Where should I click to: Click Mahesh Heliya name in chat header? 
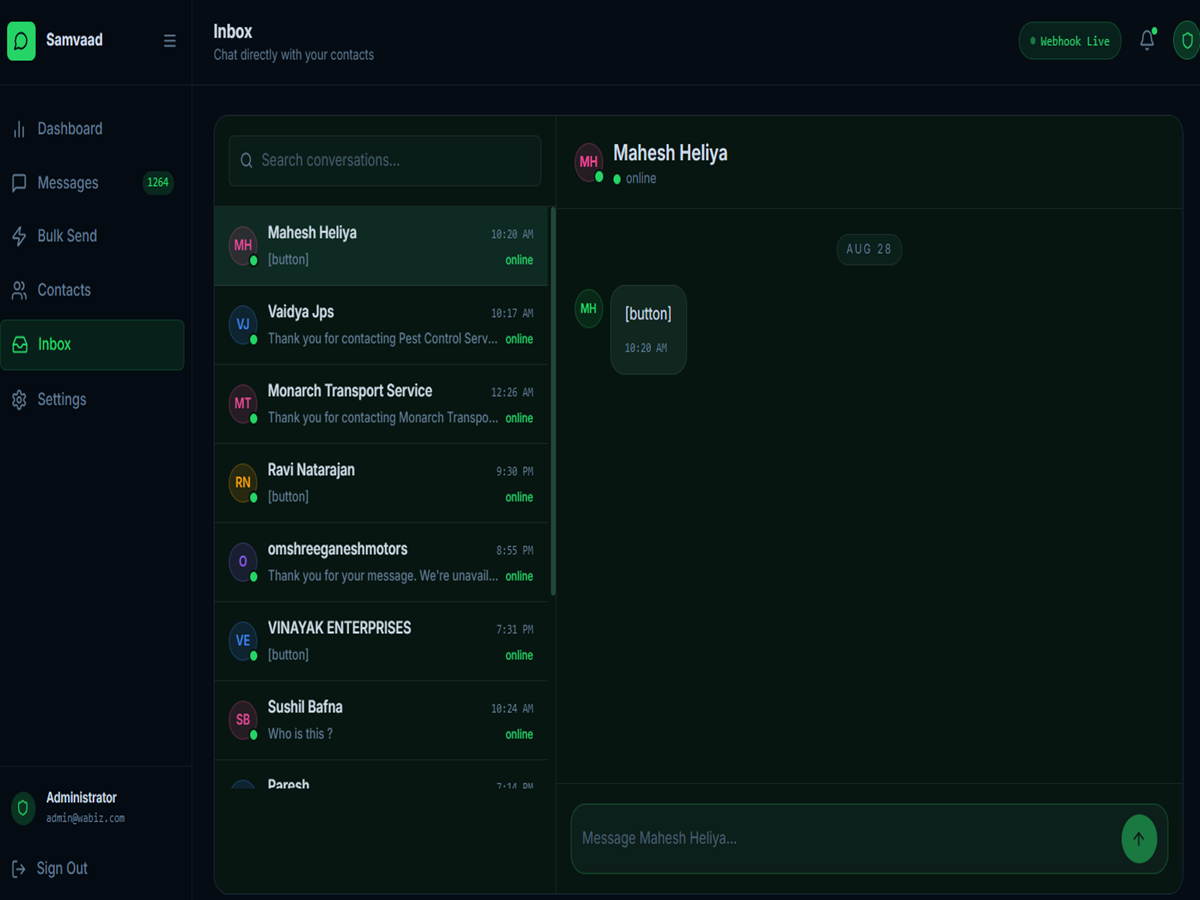coord(670,153)
